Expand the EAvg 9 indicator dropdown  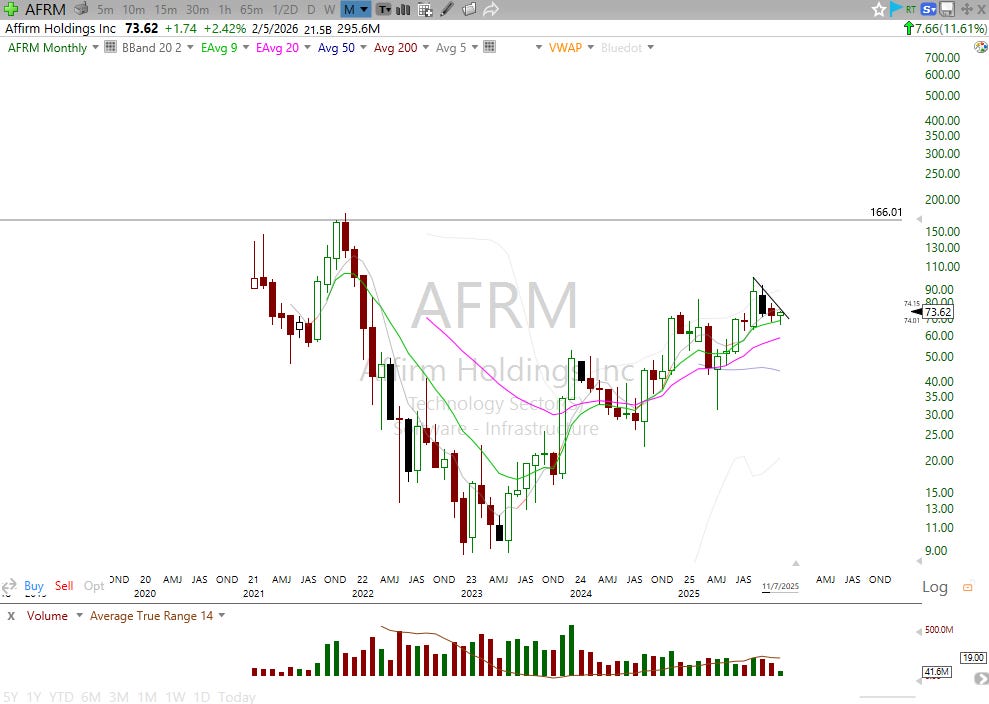[x=245, y=47]
